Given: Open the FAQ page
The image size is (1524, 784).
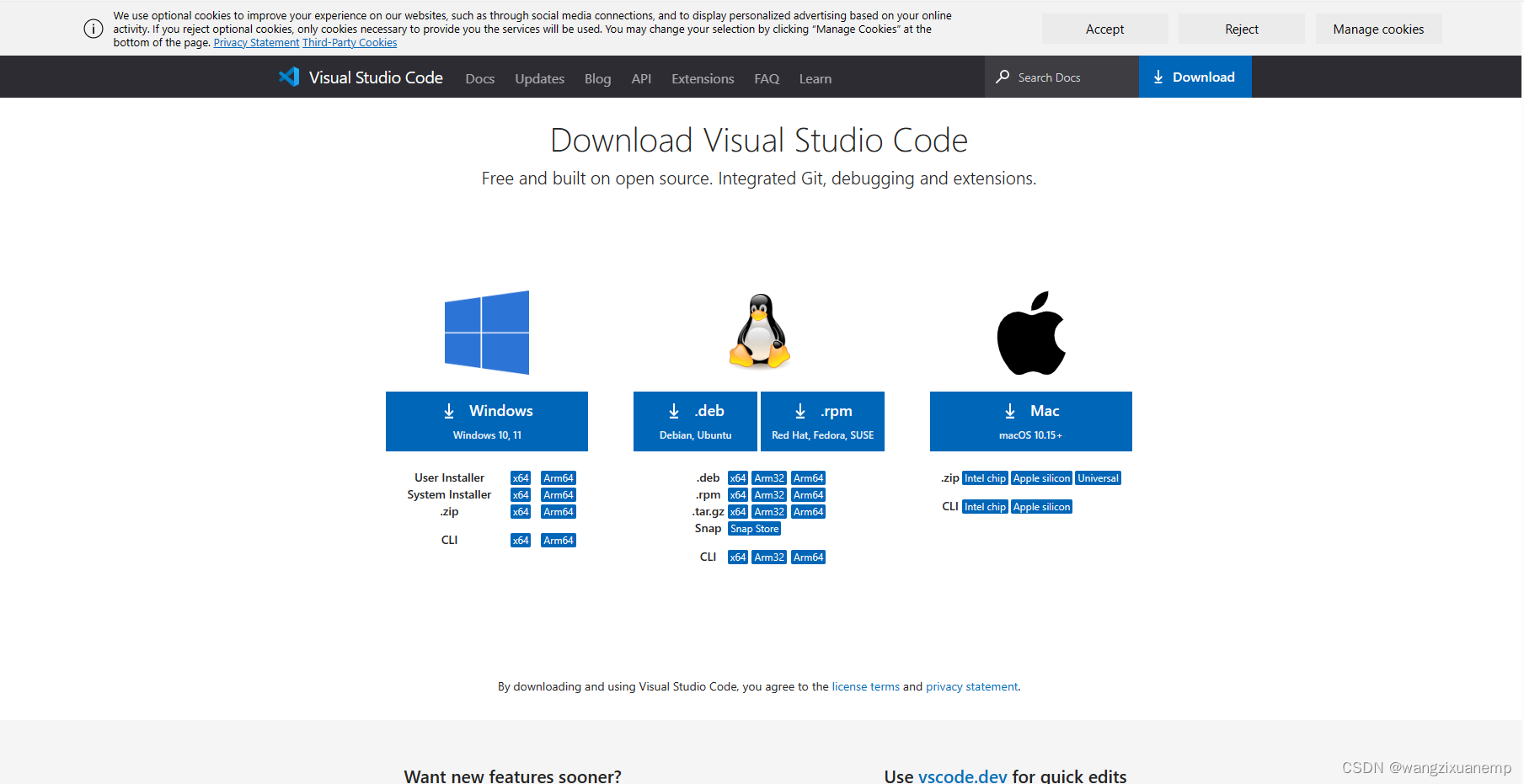Looking at the screenshot, I should click(767, 78).
